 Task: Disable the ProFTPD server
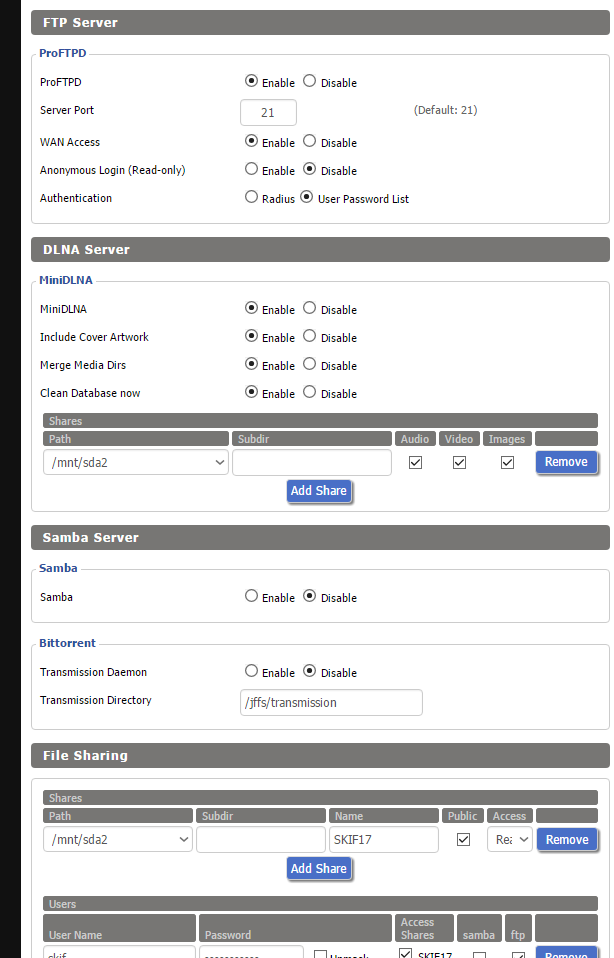click(x=309, y=82)
